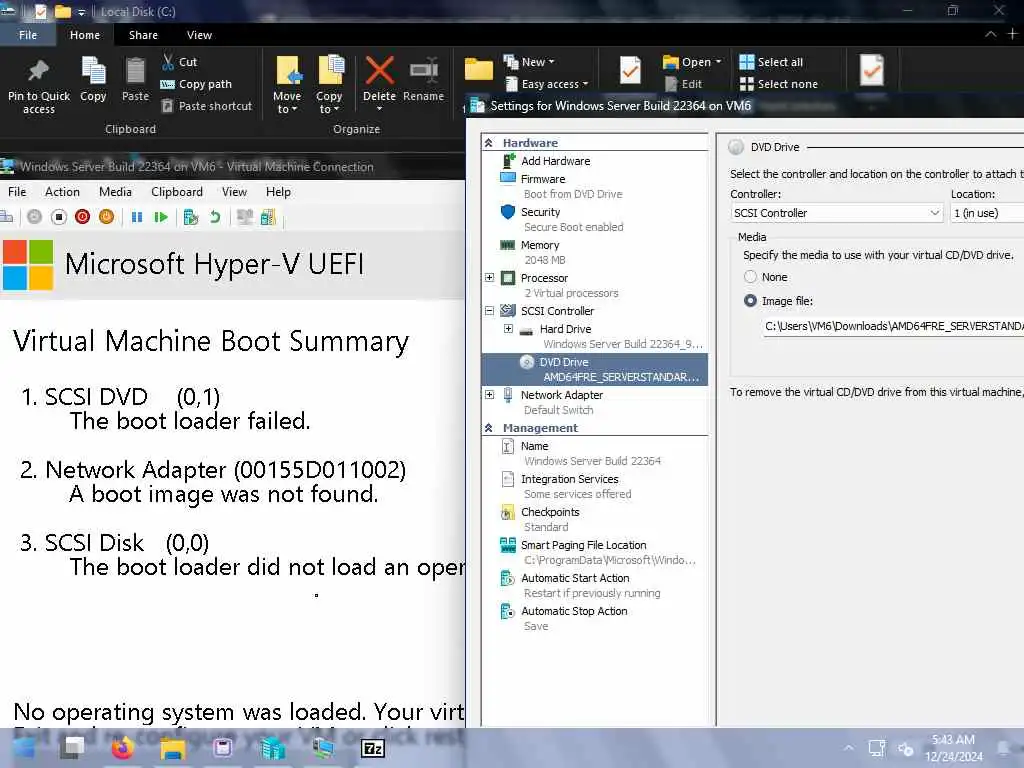Click Pin to Quick access in Explorer ribbon
1024x768 pixels.
point(39,86)
